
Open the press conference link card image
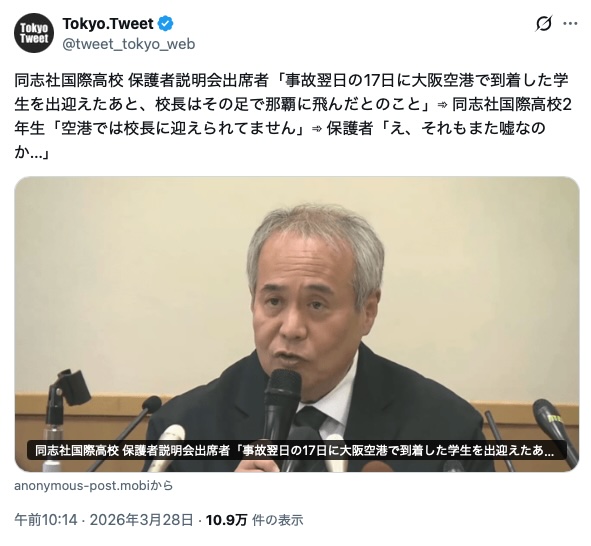[x=297, y=324]
